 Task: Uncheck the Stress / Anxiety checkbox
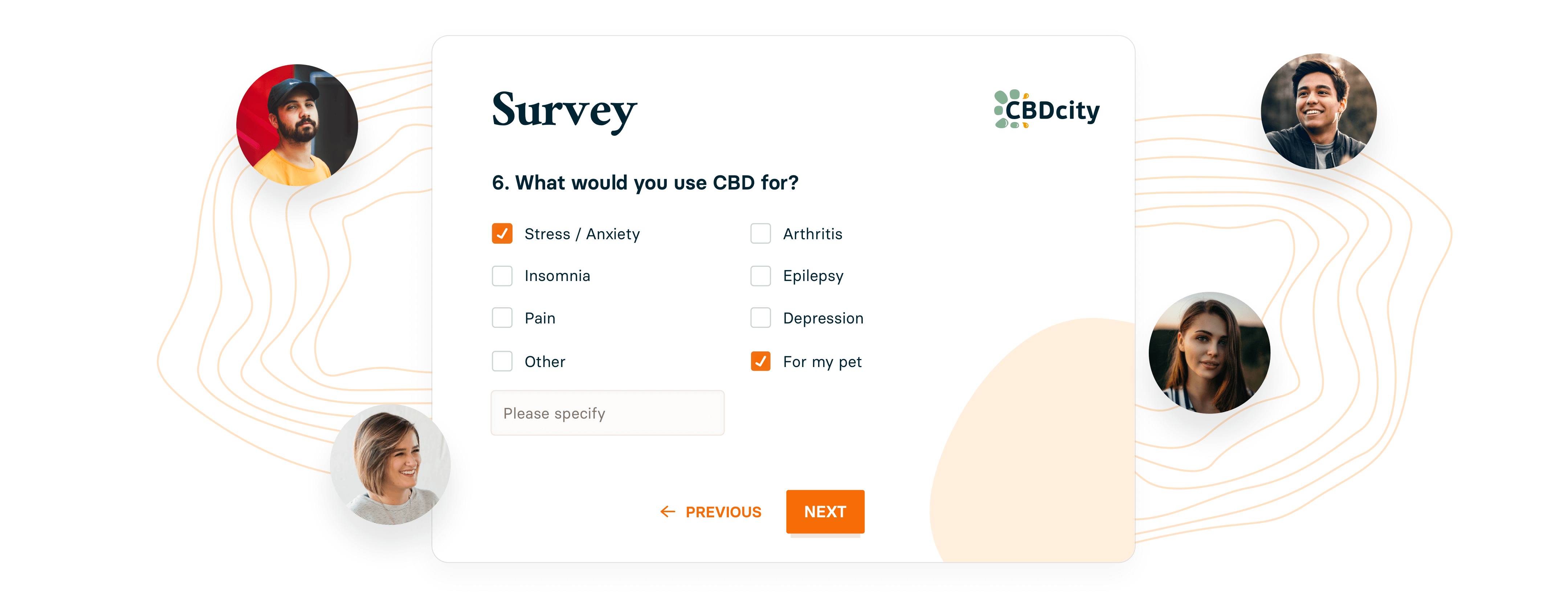click(x=502, y=234)
